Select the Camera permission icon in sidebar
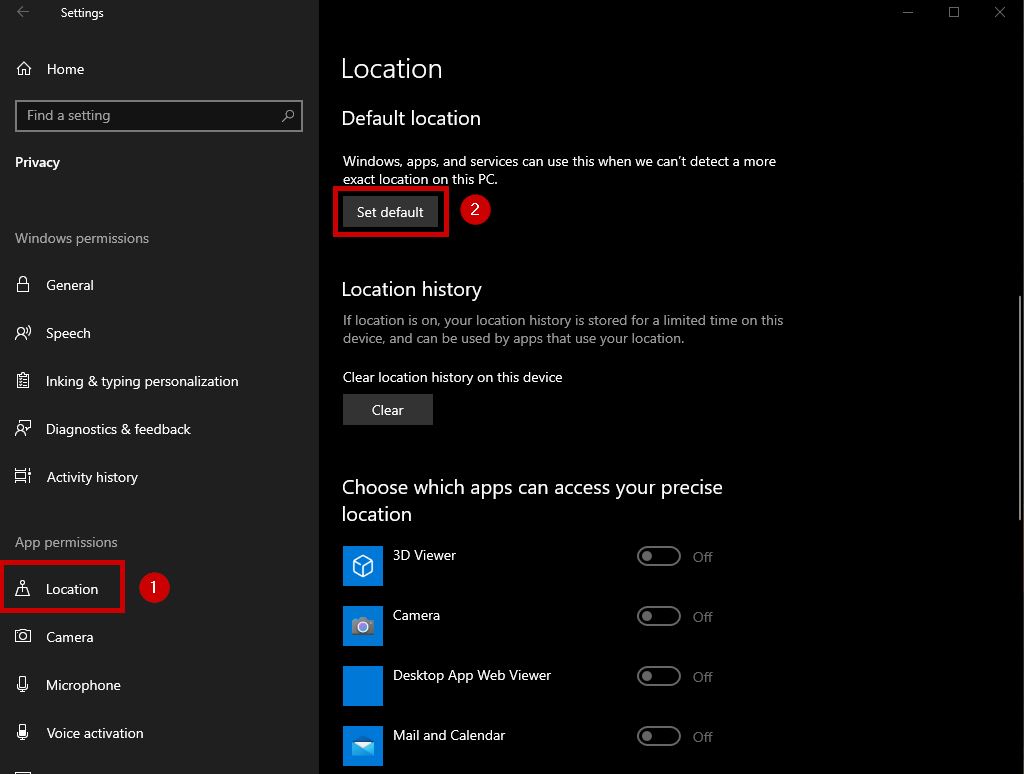This screenshot has height=774, width=1024. tap(24, 637)
